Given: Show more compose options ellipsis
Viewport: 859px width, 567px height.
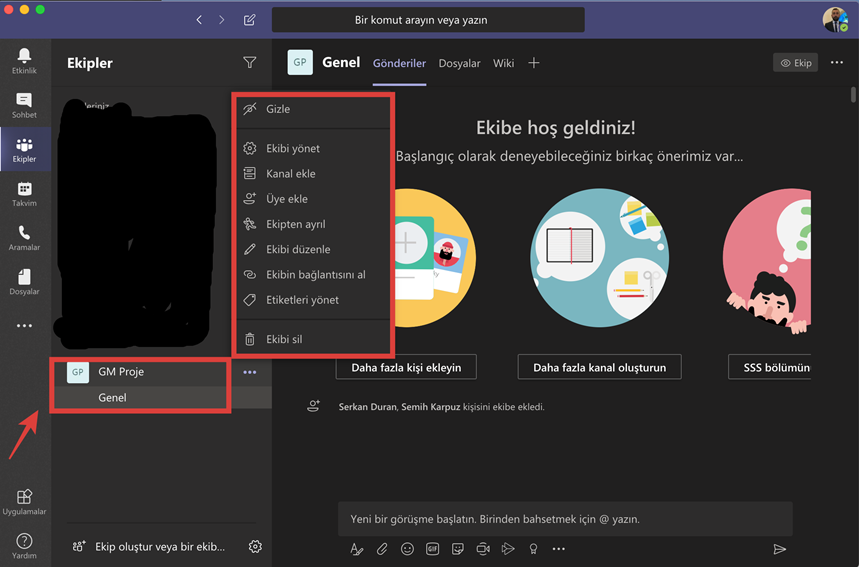Looking at the screenshot, I should tap(558, 549).
